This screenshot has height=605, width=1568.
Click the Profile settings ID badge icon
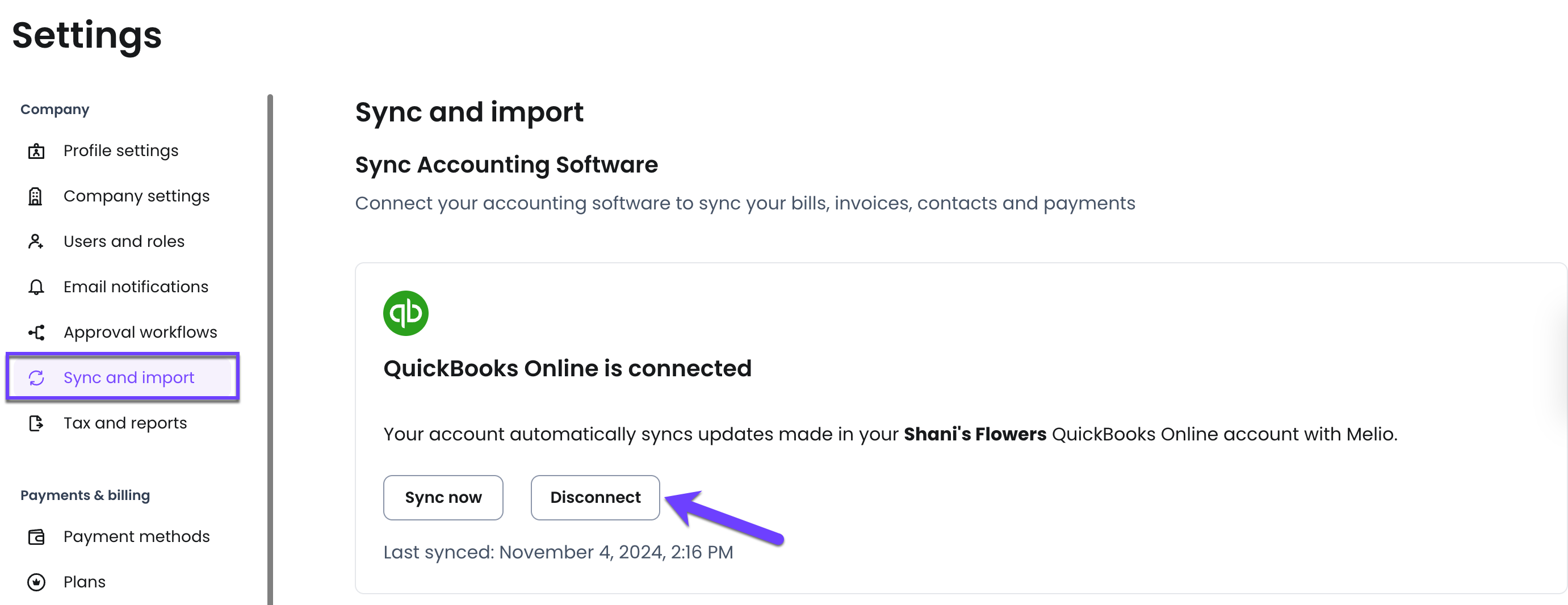pos(36,151)
